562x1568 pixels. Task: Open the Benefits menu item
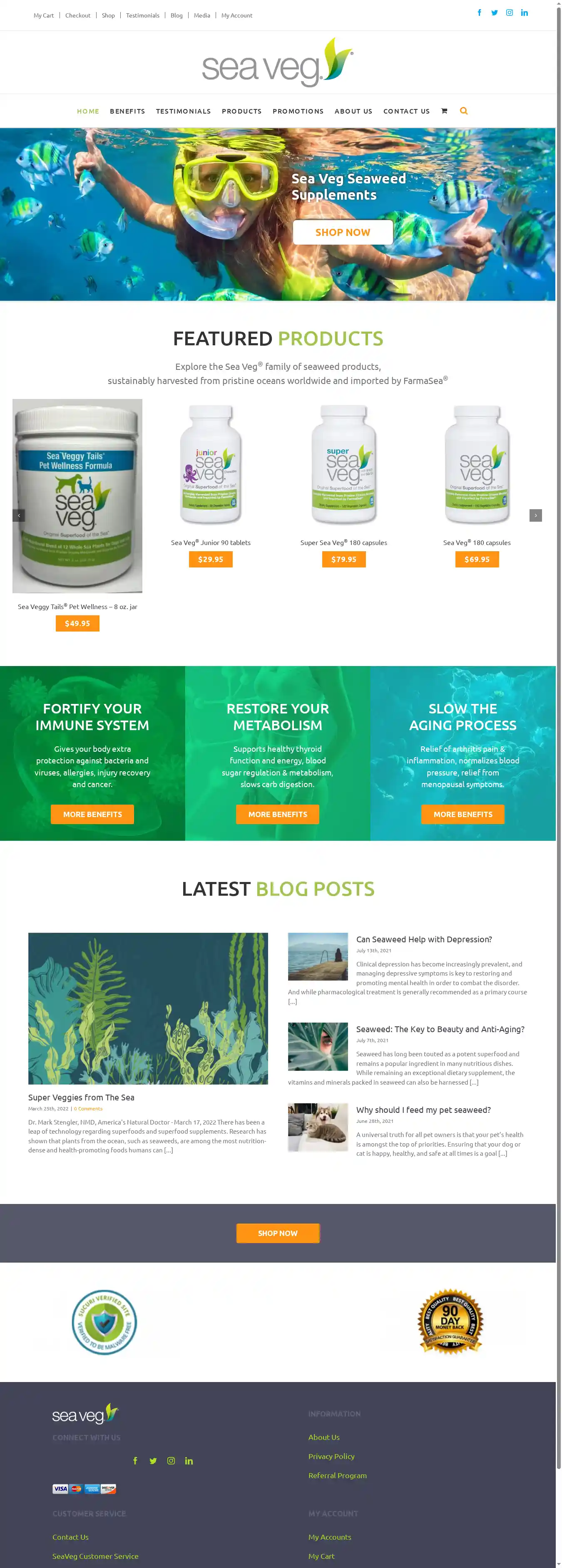coord(127,111)
